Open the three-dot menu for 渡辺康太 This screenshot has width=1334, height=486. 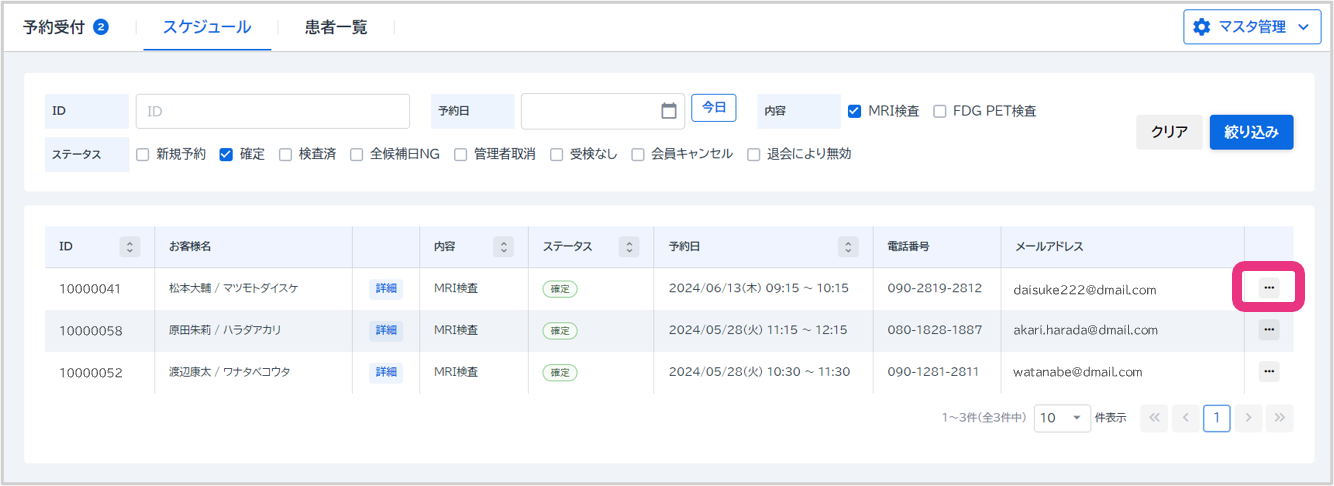[x=1269, y=371]
